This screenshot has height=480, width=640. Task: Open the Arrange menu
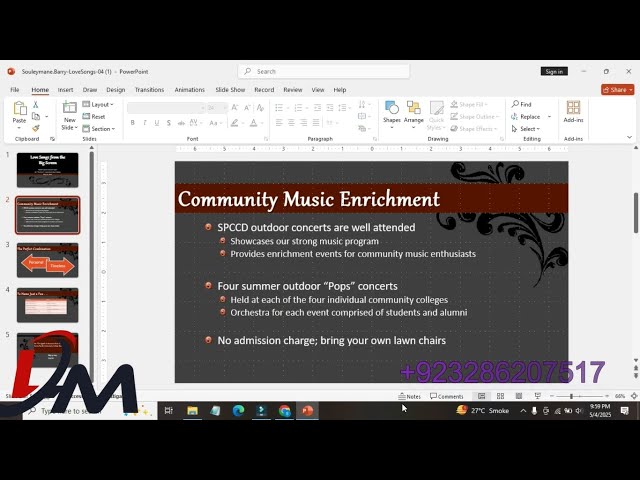click(413, 114)
